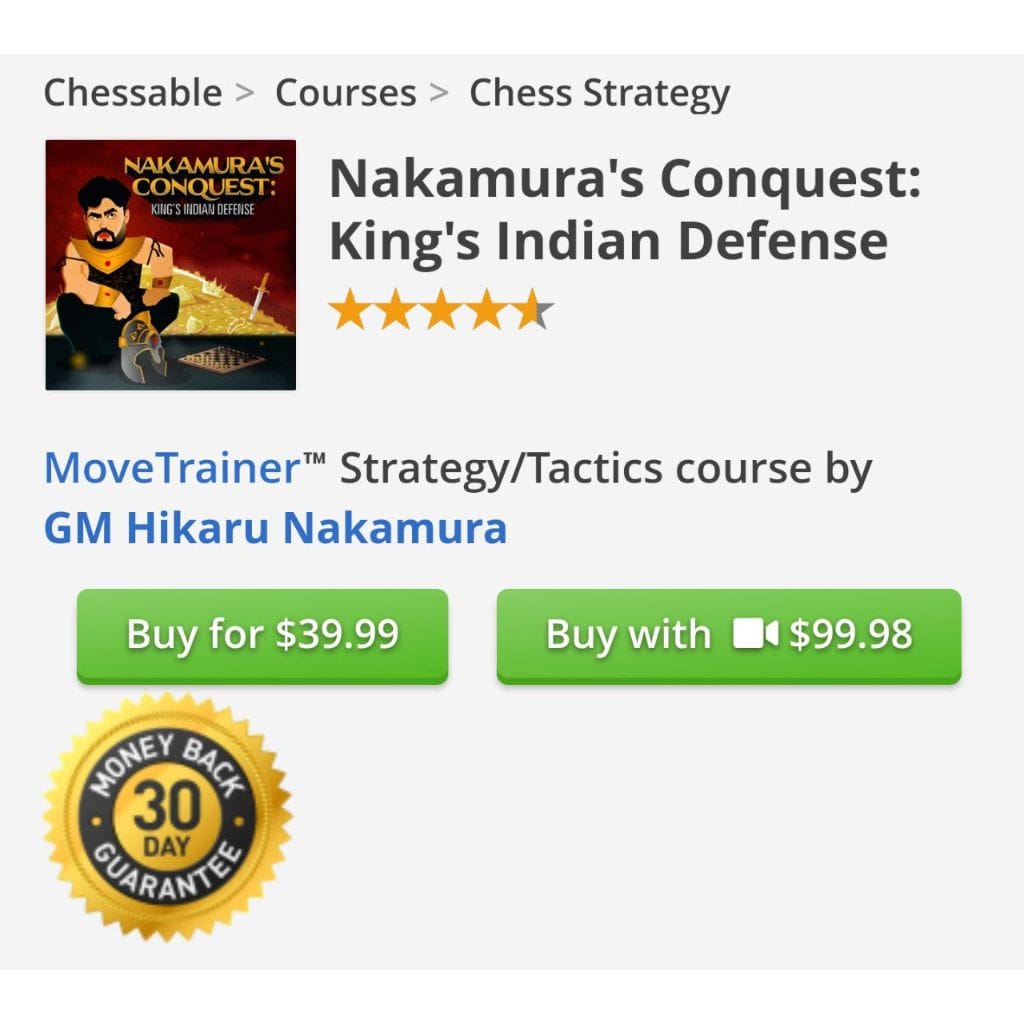This screenshot has width=1024, height=1024.
Task: Select the fourth rating star
Action: [487, 310]
